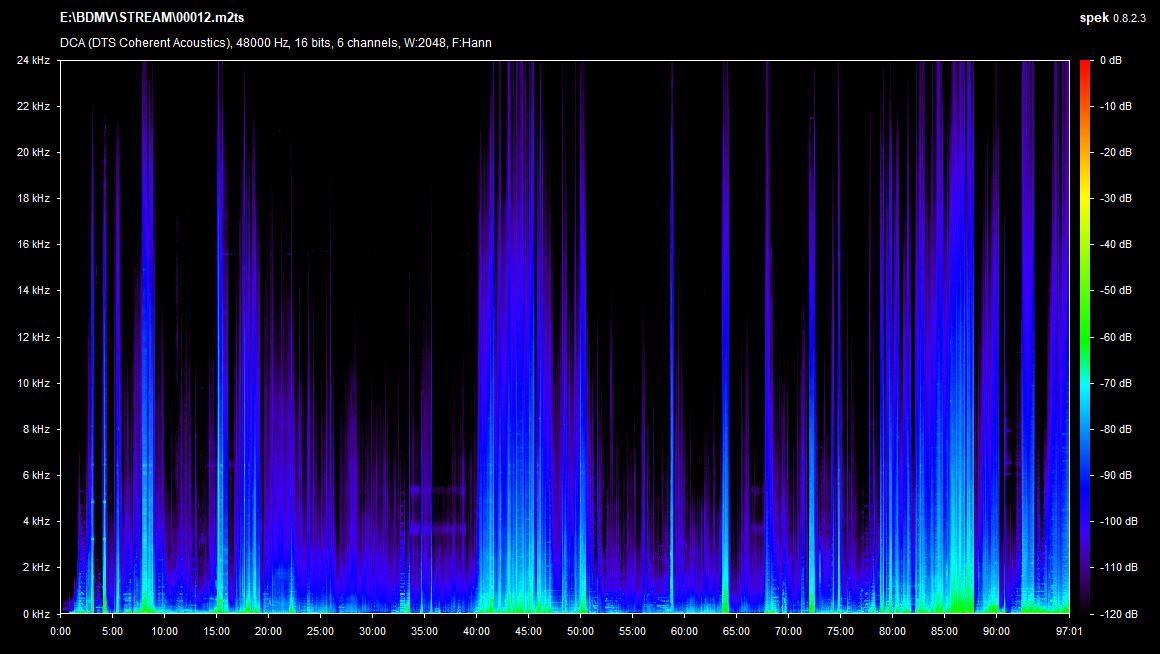Select the yellow region of the dB color bar
The width and height of the screenshot is (1160, 654).
pos(1085,190)
